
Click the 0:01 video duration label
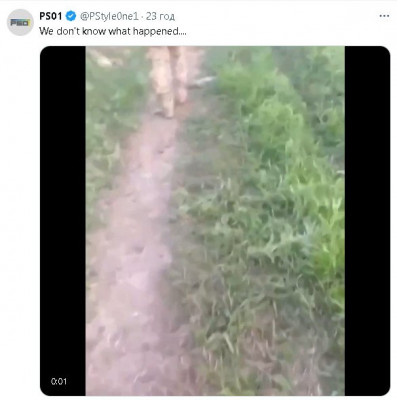click(59, 381)
